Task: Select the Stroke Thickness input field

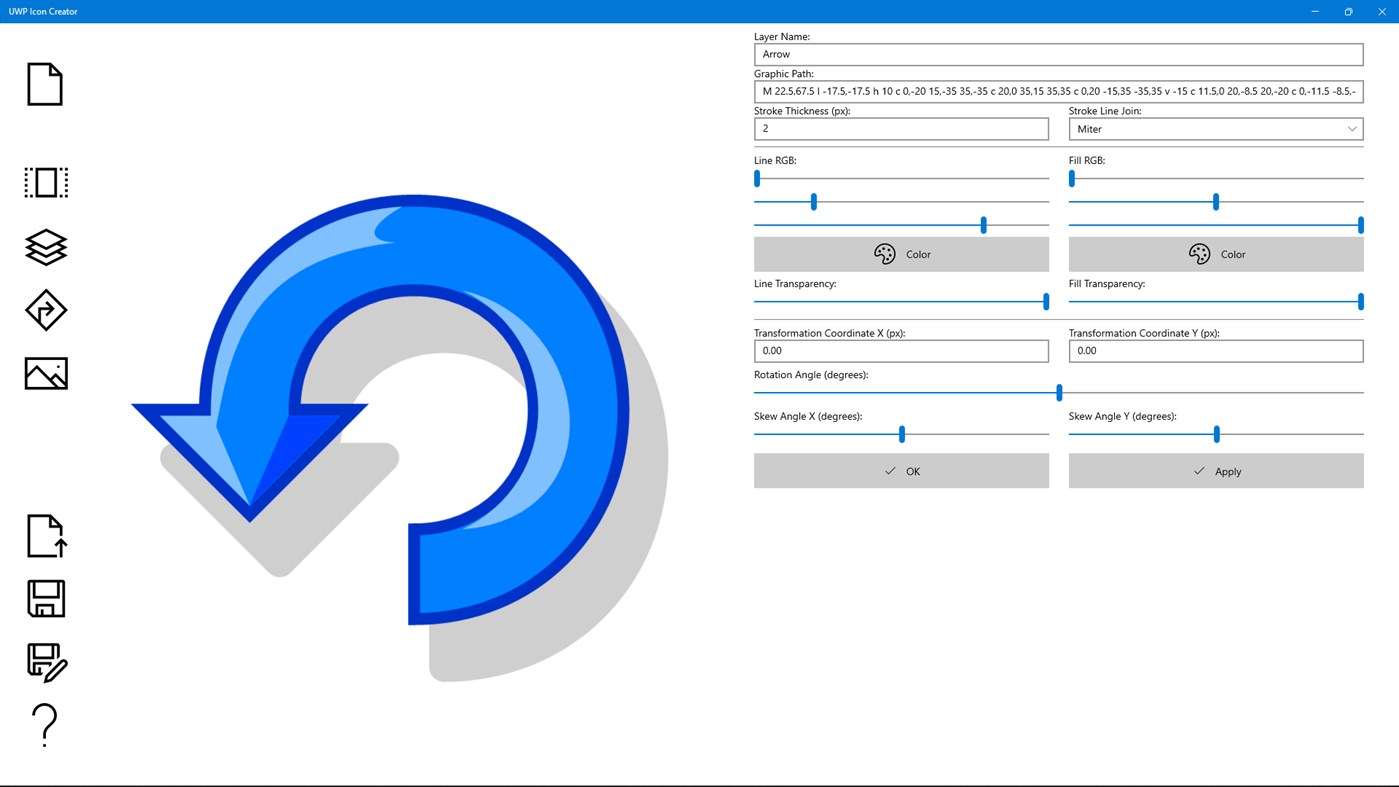Action: [901, 128]
